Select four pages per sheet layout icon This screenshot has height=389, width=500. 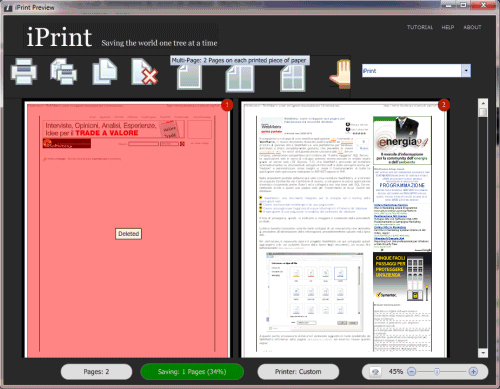coord(293,78)
